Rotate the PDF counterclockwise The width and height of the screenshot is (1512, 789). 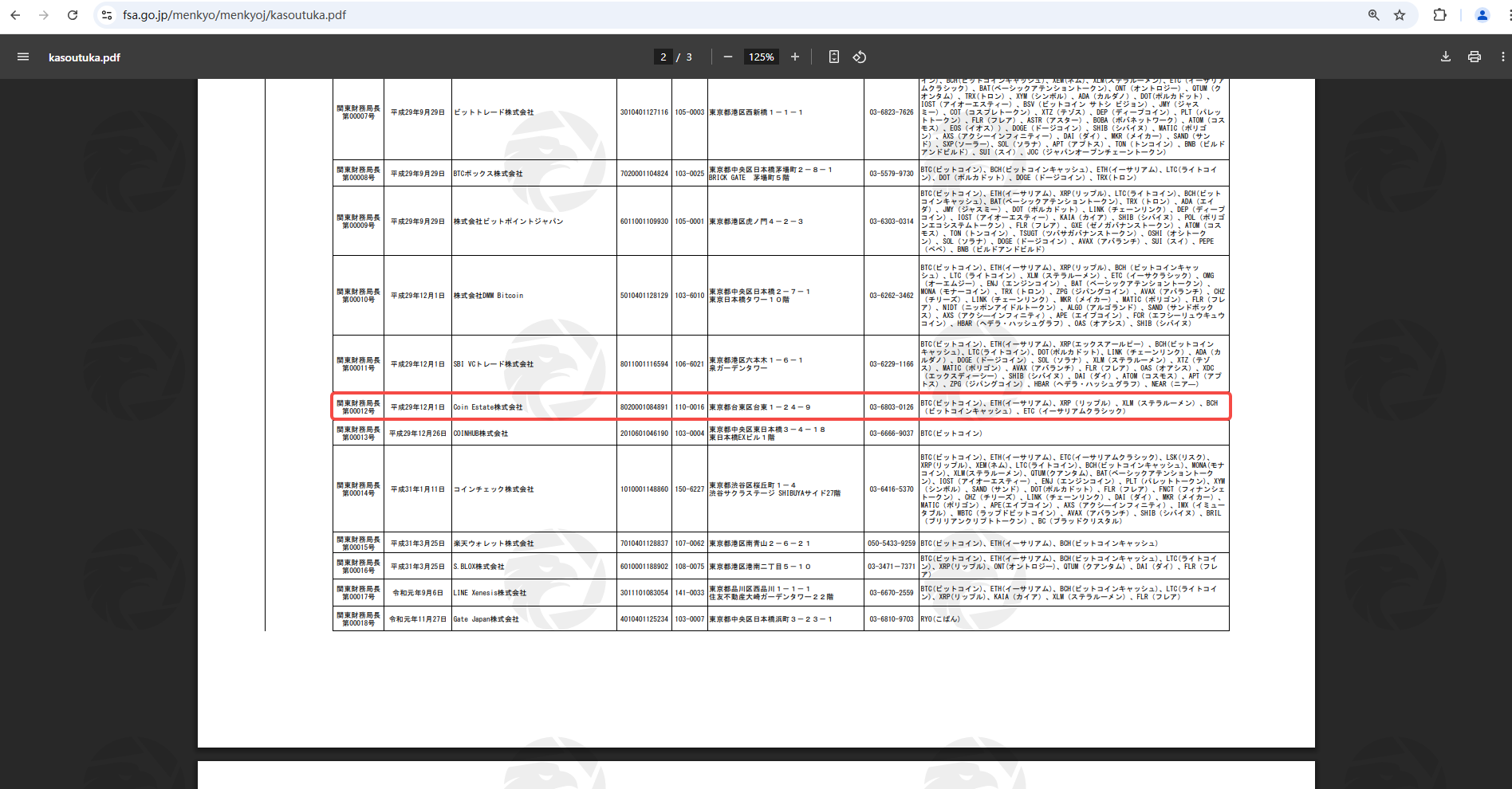click(860, 57)
